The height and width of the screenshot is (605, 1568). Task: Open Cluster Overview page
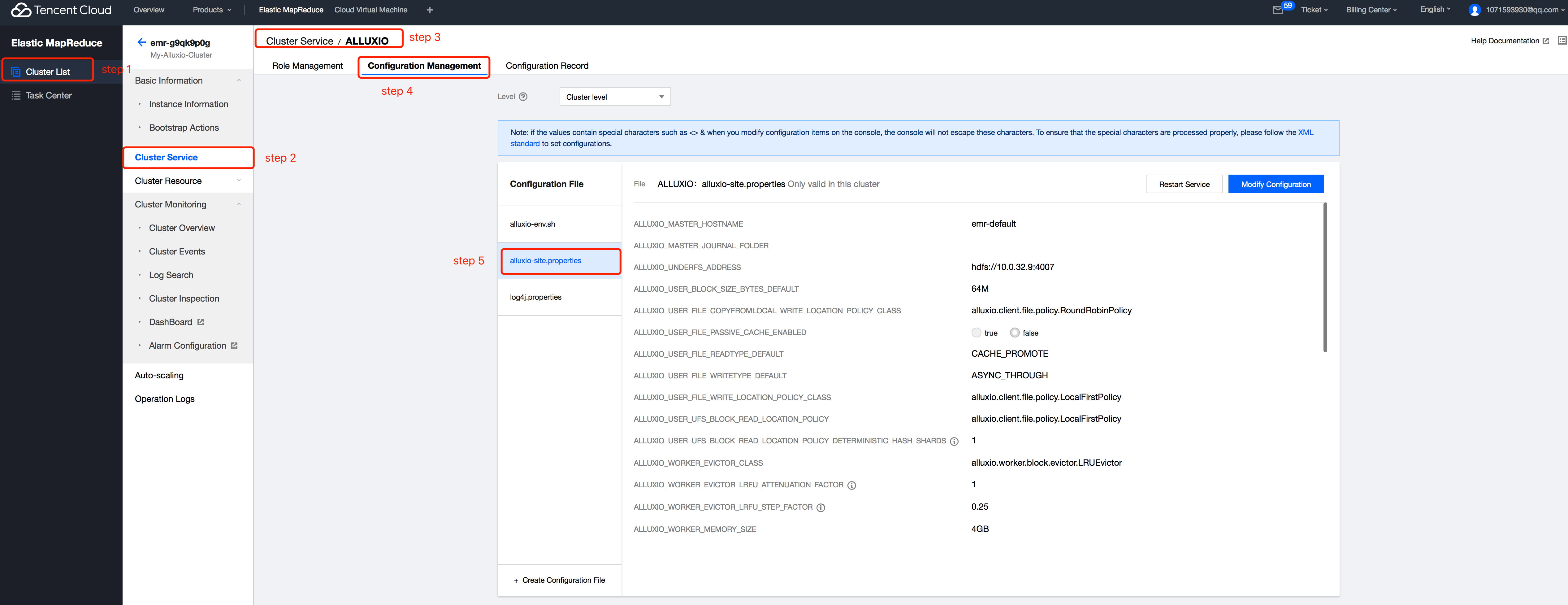(x=182, y=228)
